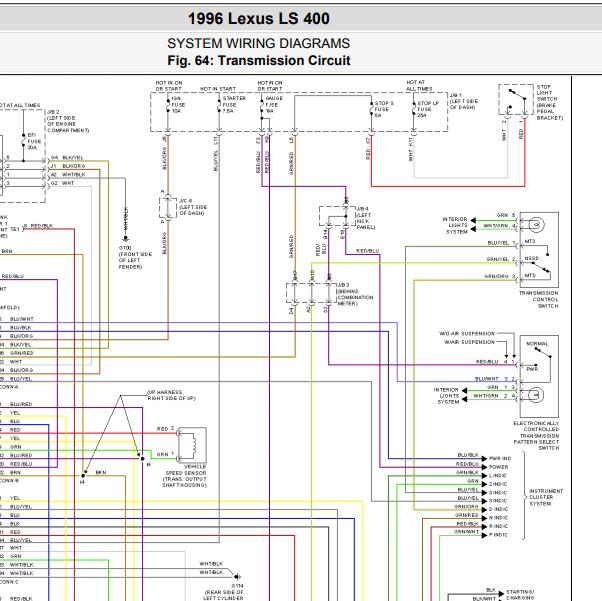This screenshot has height=601, width=602.
Task: Click the PWR IND arrow label
Action: click(500, 459)
